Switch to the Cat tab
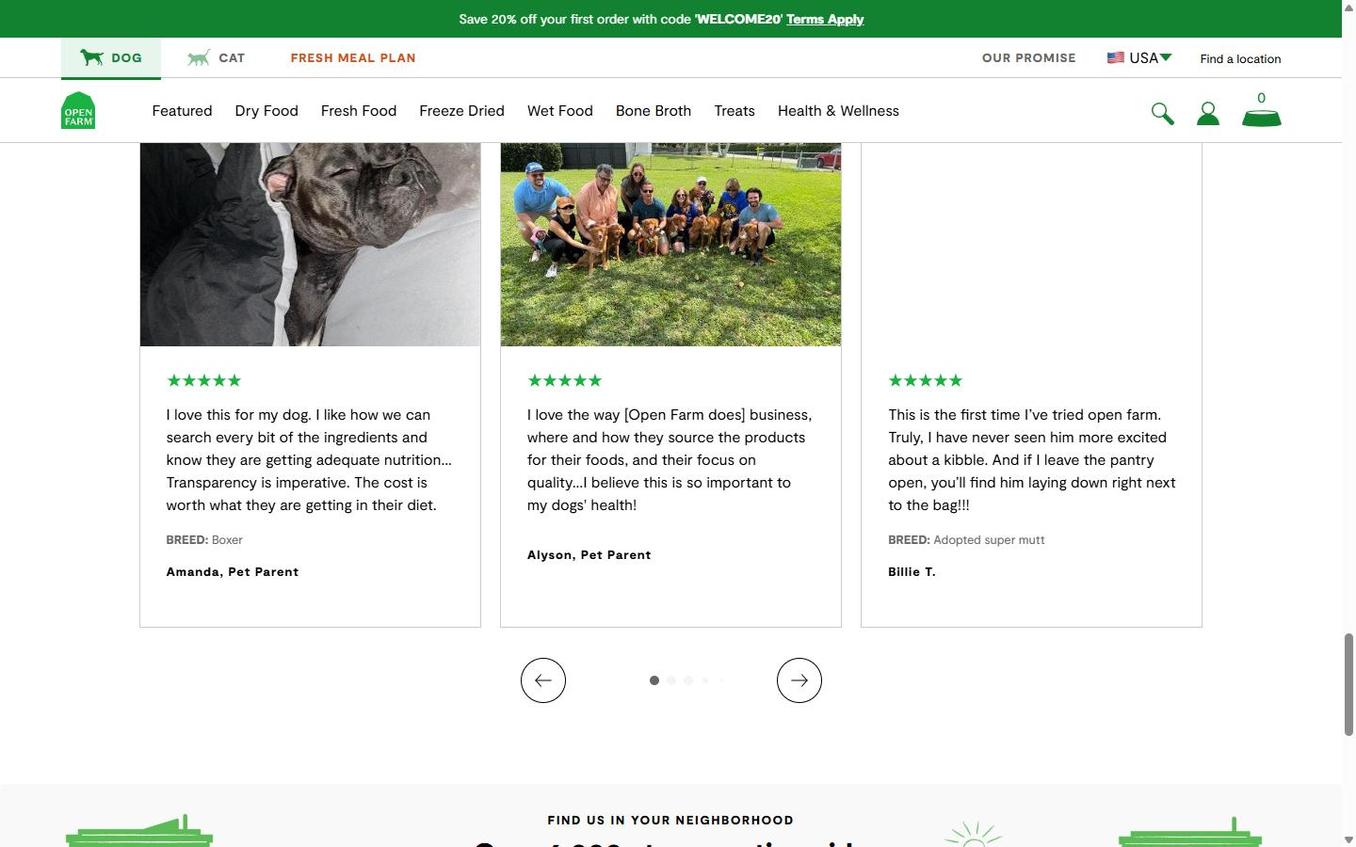This screenshot has width=1356, height=847. [216, 58]
